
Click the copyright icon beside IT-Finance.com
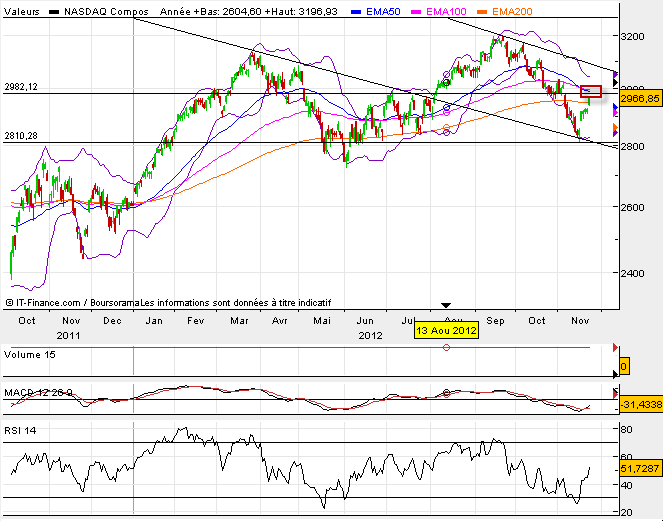coord(10,302)
